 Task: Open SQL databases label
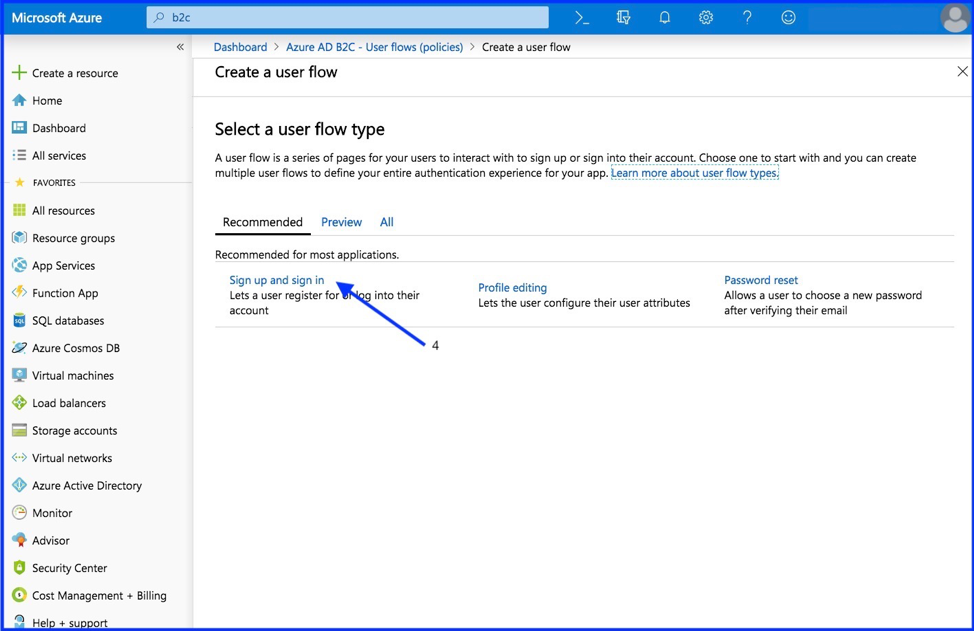coord(68,320)
